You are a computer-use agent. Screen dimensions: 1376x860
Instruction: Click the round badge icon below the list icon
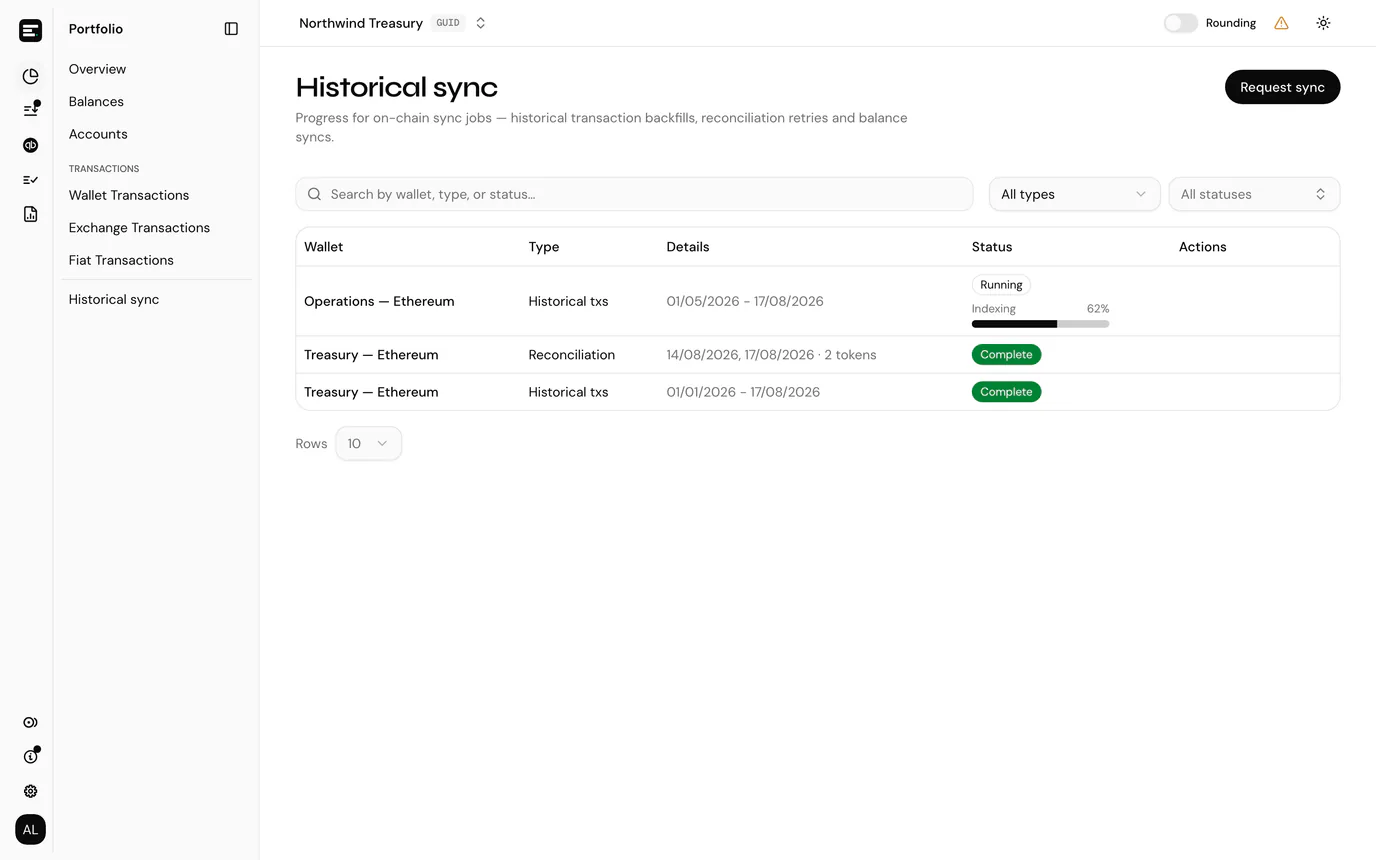click(x=30, y=145)
